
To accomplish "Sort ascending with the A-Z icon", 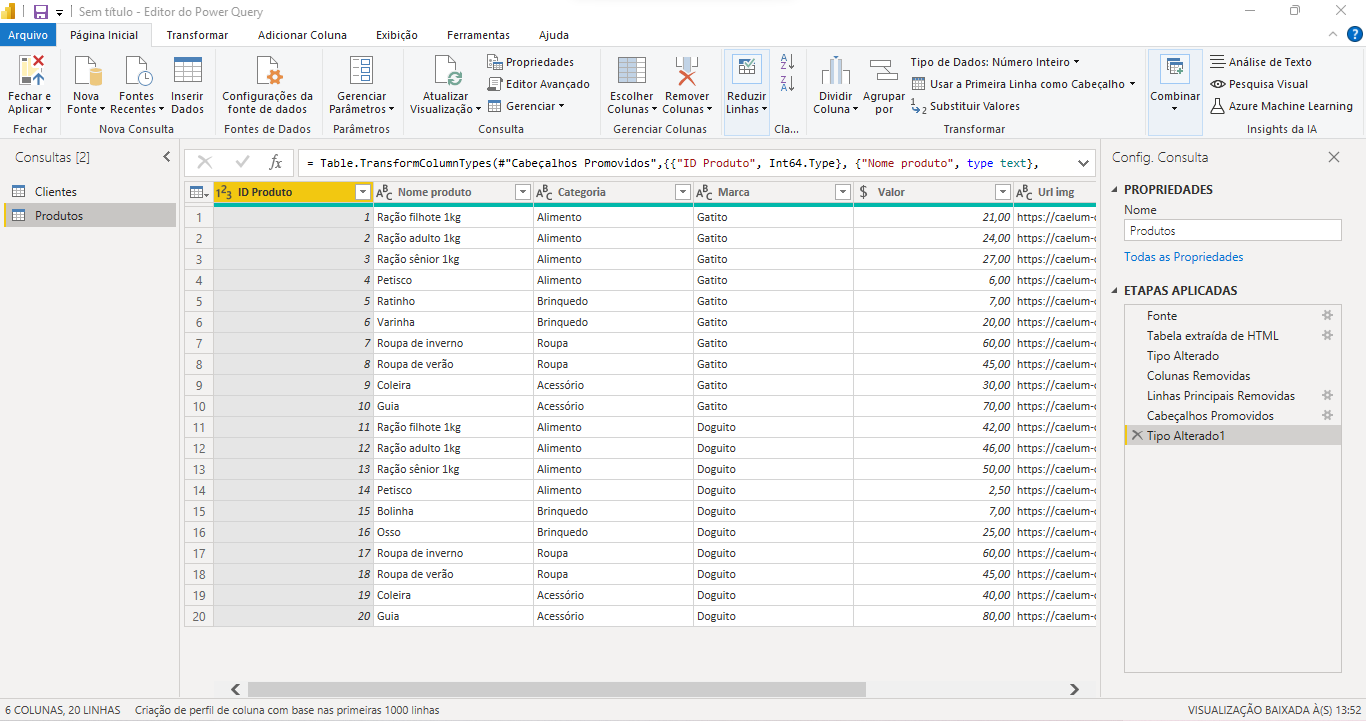I will 787,62.
